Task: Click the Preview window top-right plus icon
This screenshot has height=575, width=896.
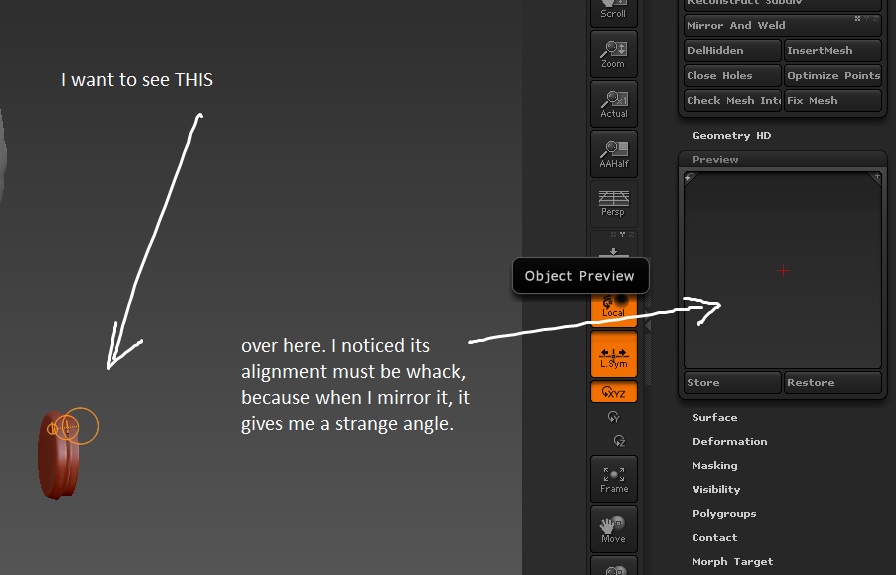Action: 877,177
